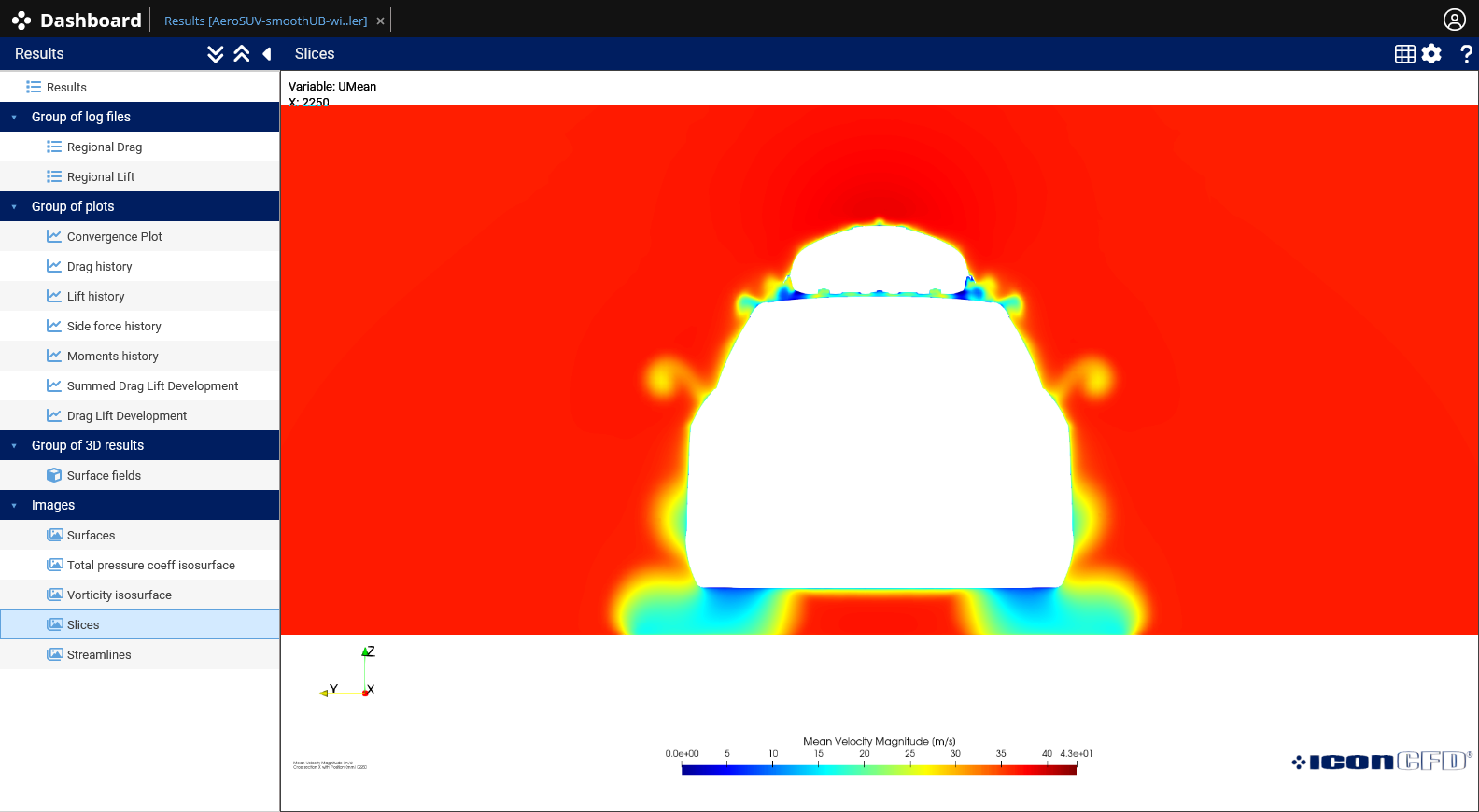Viewport: 1479px width, 812px height.
Task: Click the ICON CFD logo
Action: [x=1382, y=762]
